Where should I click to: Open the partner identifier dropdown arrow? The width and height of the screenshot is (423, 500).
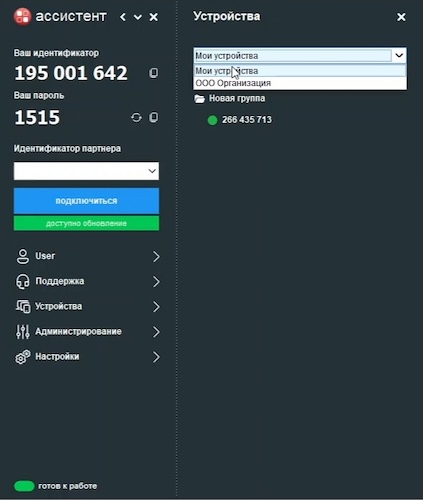(x=152, y=171)
